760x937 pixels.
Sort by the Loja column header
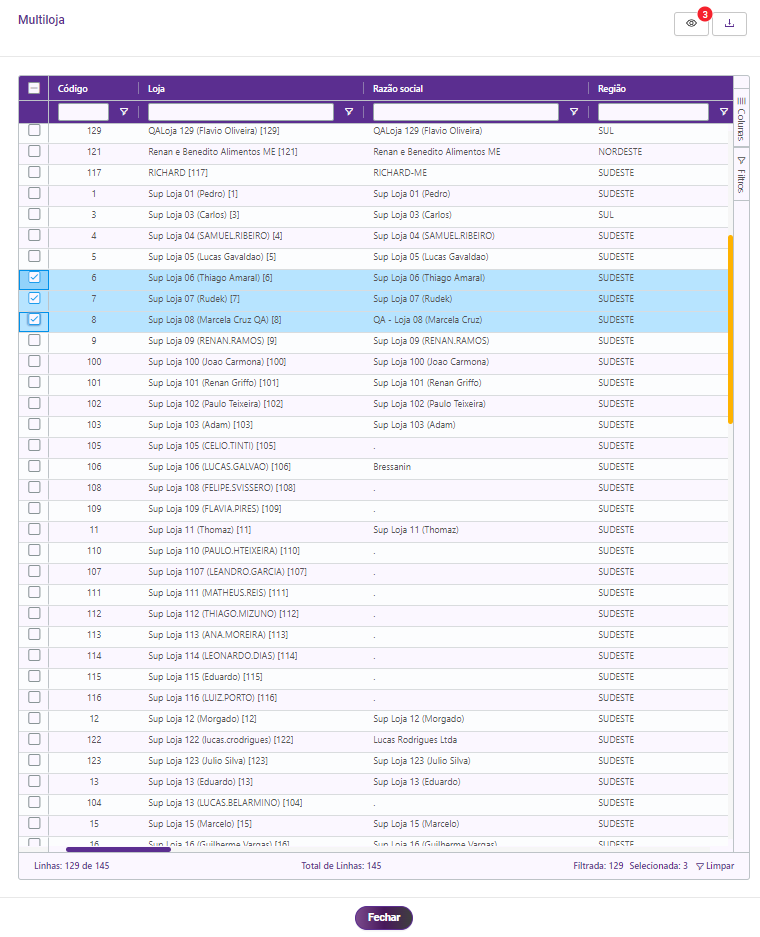157,88
